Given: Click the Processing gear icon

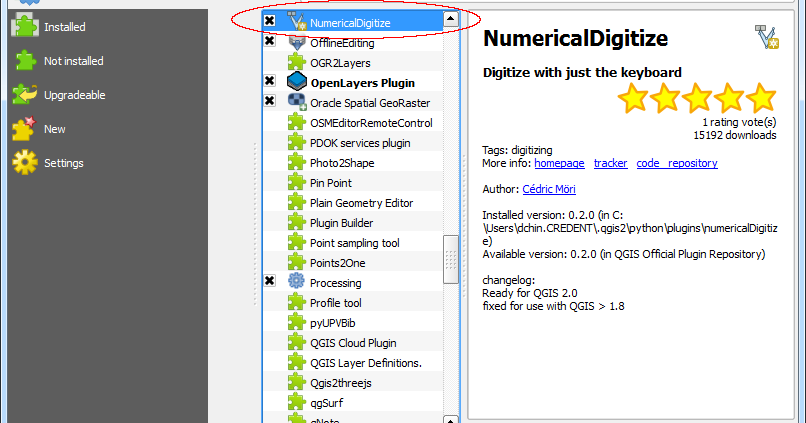Looking at the screenshot, I should point(297,281).
